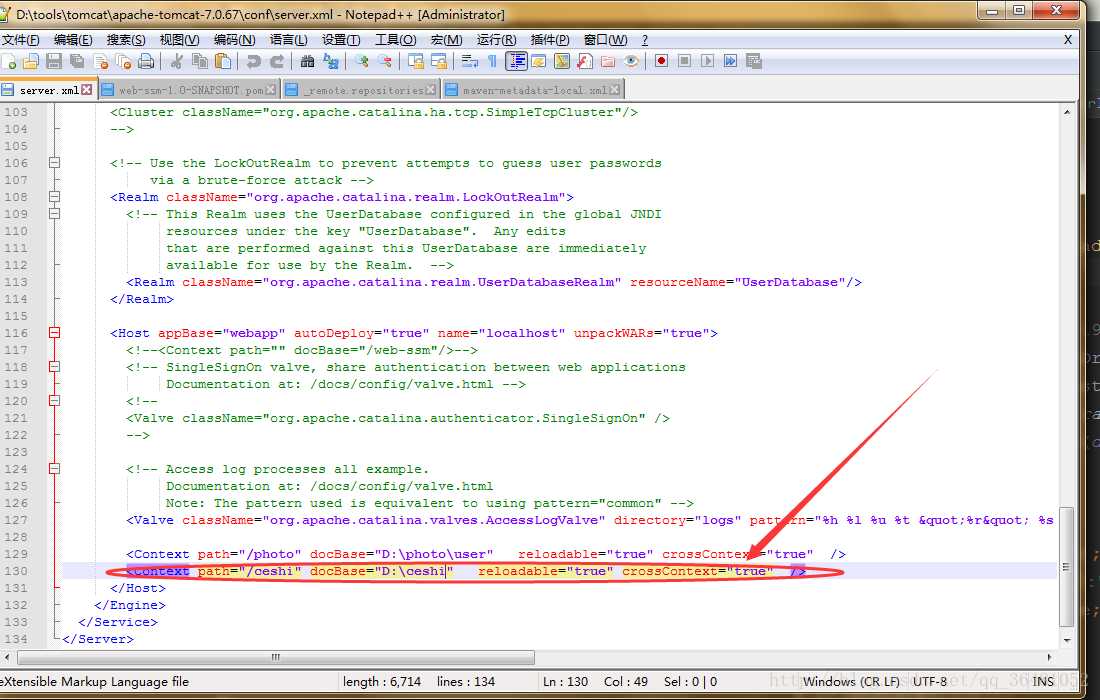The image size is (1100, 700).
Task: Toggle Show all characters pilcrow icon
Action: 492,62
